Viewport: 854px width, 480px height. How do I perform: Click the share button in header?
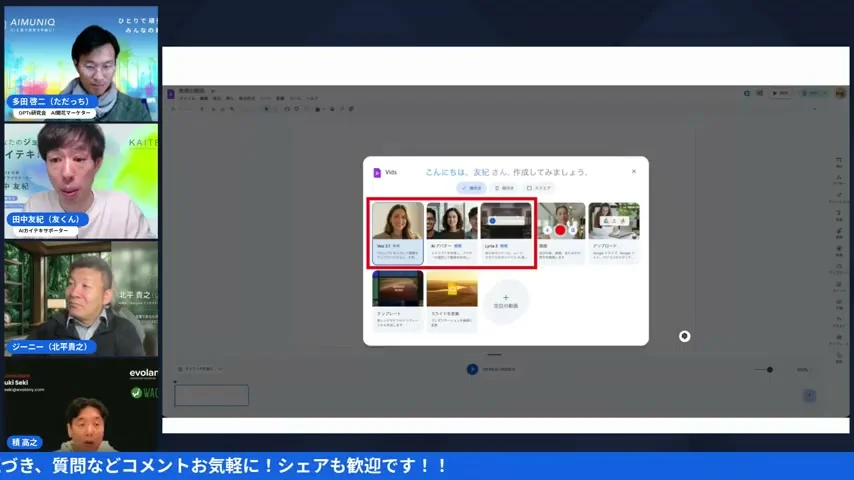tap(813, 93)
